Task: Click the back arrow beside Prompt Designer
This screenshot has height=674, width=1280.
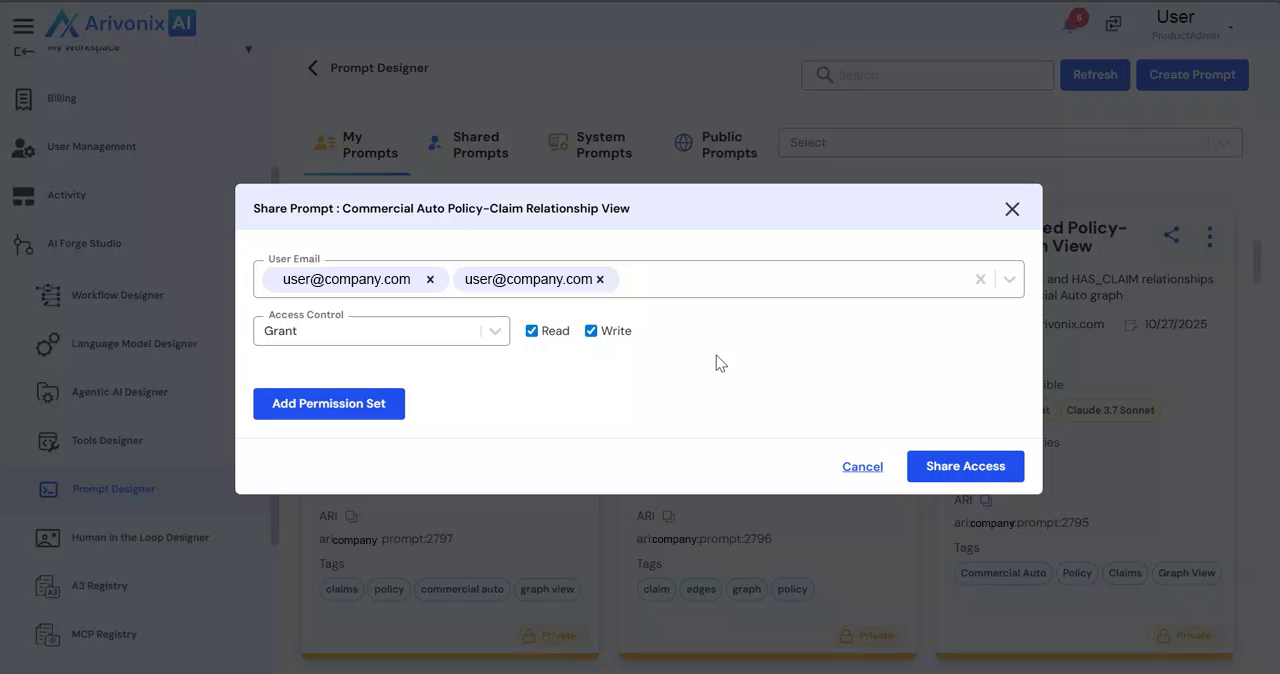Action: pos(313,68)
